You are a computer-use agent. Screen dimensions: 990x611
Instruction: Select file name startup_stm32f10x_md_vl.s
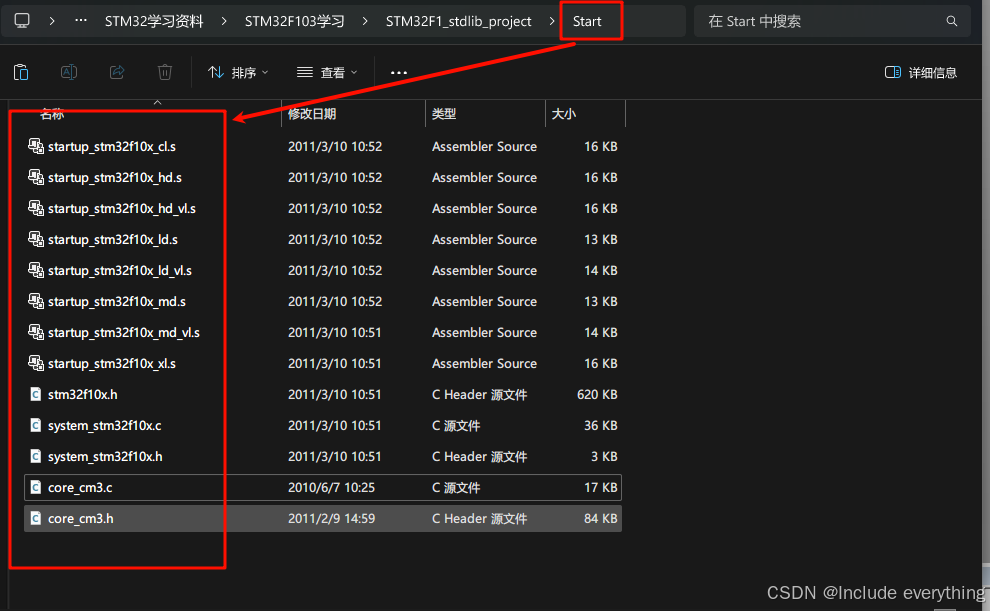pos(124,332)
